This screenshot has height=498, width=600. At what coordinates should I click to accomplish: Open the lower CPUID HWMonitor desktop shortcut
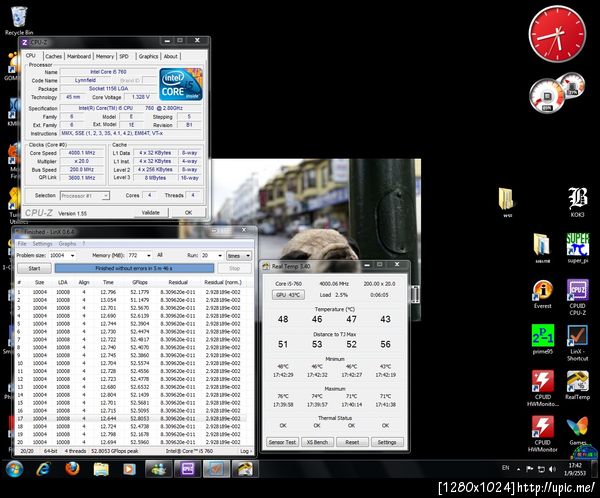543,434
